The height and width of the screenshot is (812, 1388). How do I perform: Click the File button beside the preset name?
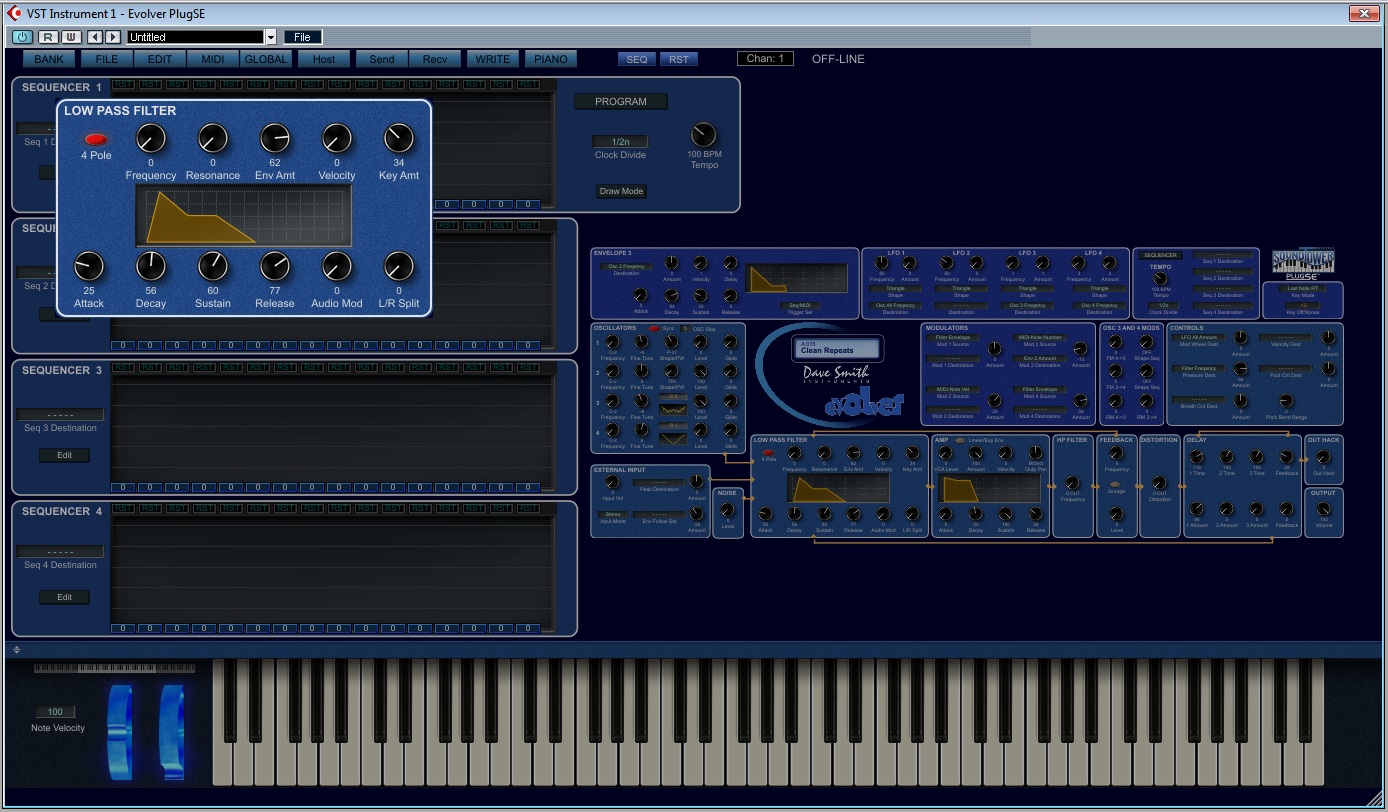[x=302, y=37]
